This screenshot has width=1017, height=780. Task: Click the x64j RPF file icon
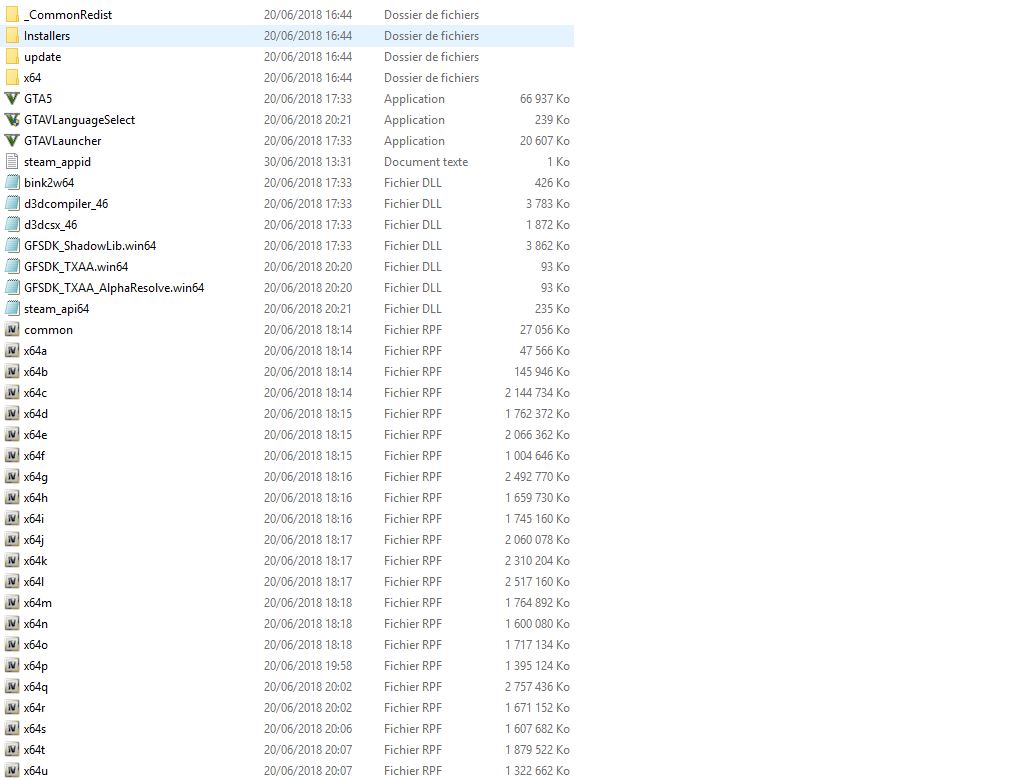tap(12, 540)
